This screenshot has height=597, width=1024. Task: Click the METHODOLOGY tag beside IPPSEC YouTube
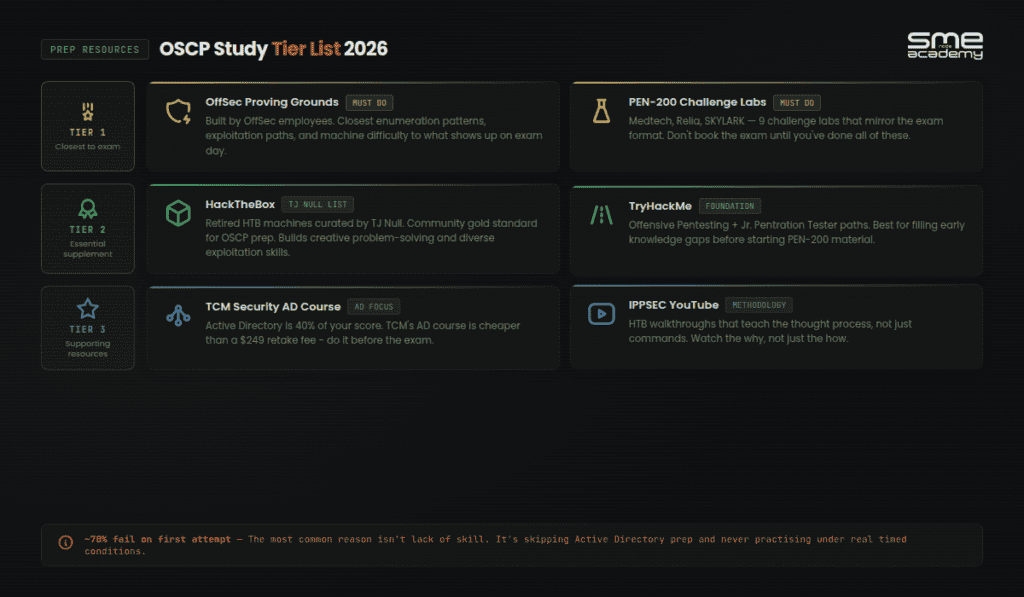click(759, 305)
